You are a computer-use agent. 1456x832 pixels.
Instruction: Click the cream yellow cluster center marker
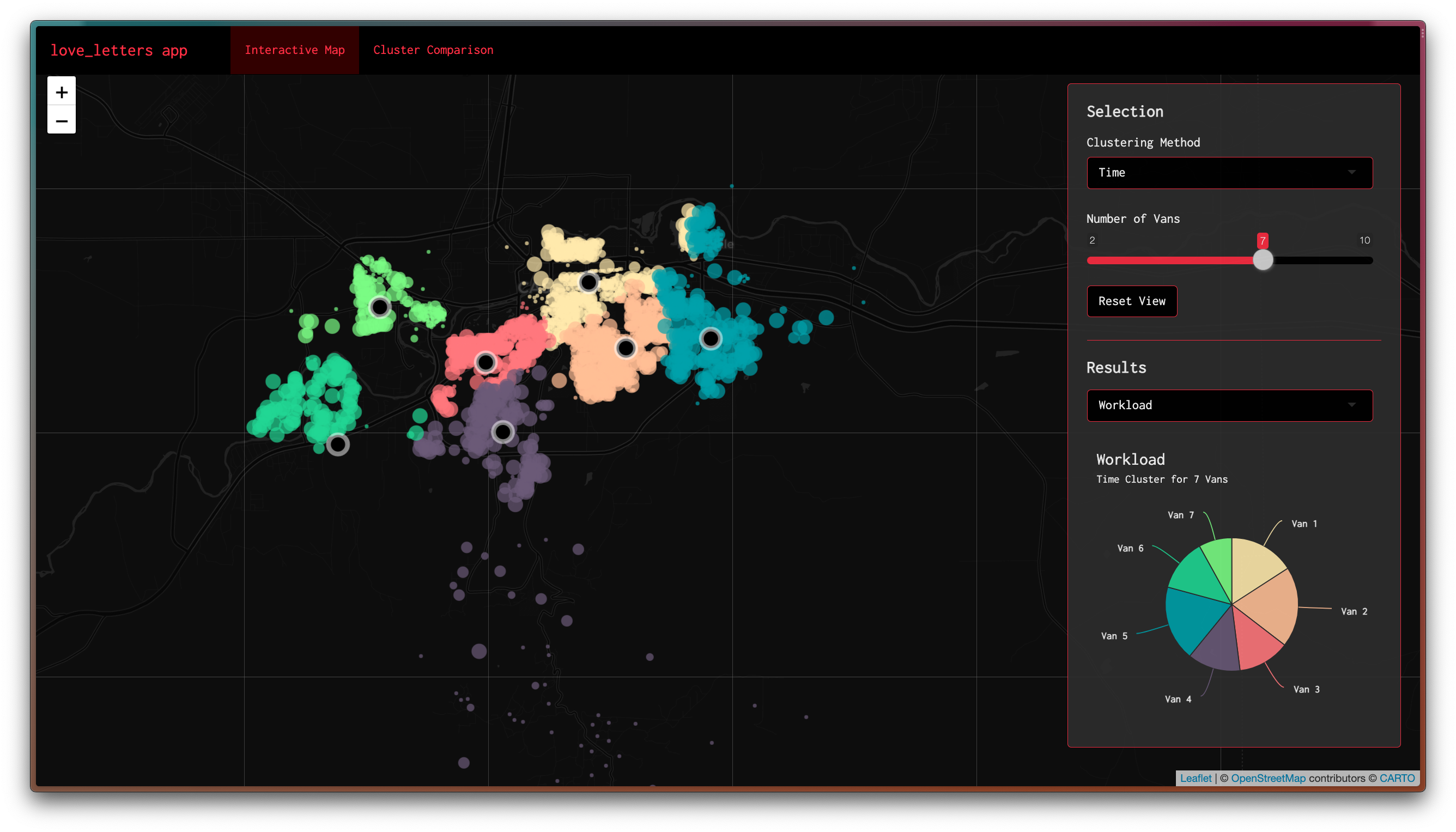588,282
